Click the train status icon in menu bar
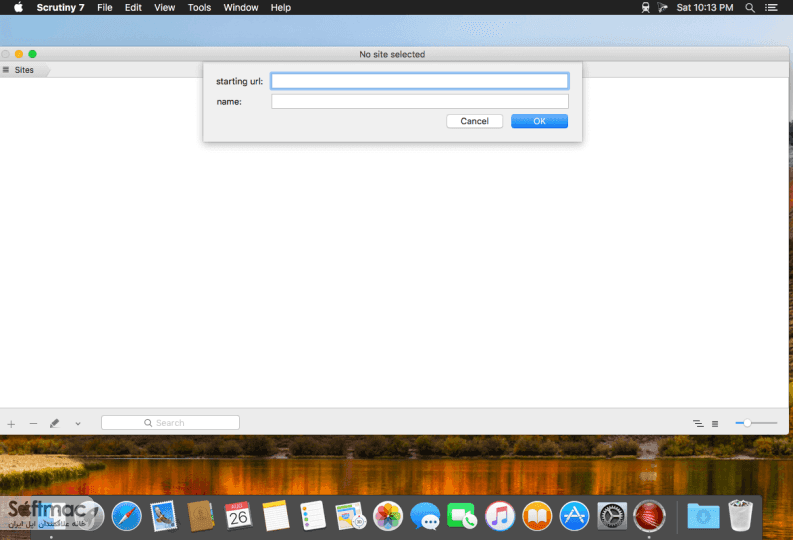793x540 pixels. click(x=645, y=8)
